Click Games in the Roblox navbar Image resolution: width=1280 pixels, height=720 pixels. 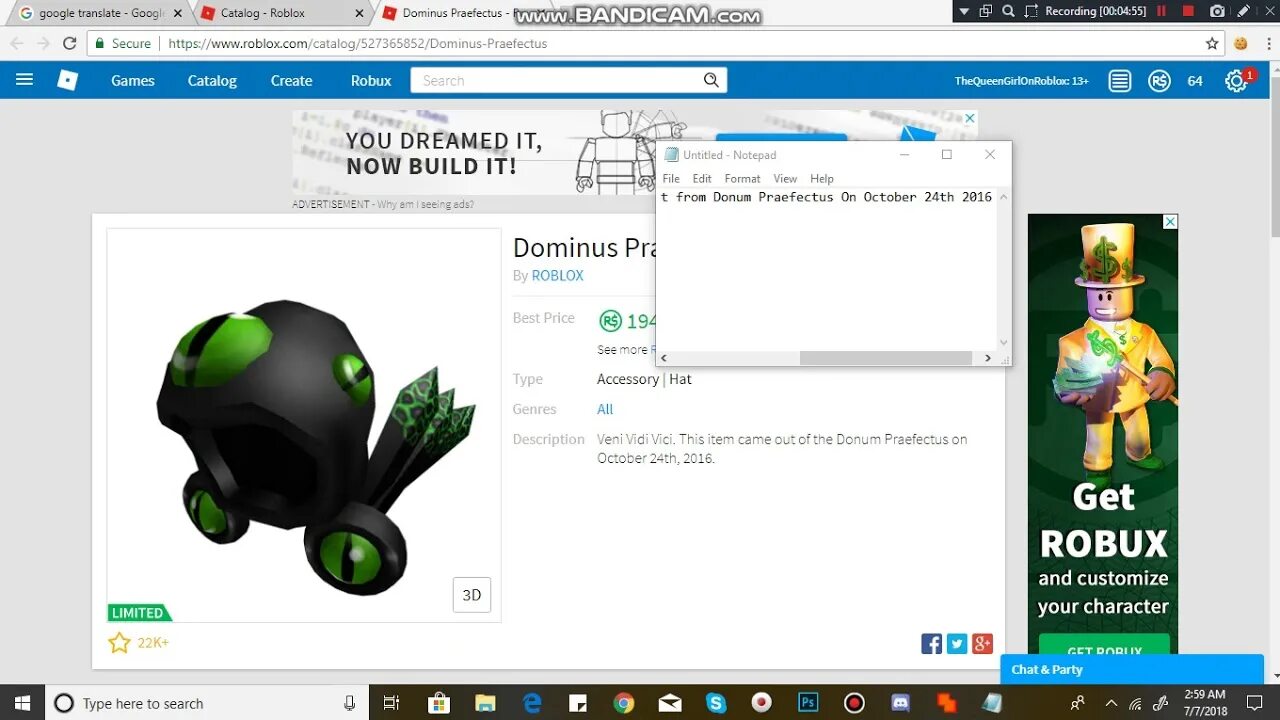point(133,81)
